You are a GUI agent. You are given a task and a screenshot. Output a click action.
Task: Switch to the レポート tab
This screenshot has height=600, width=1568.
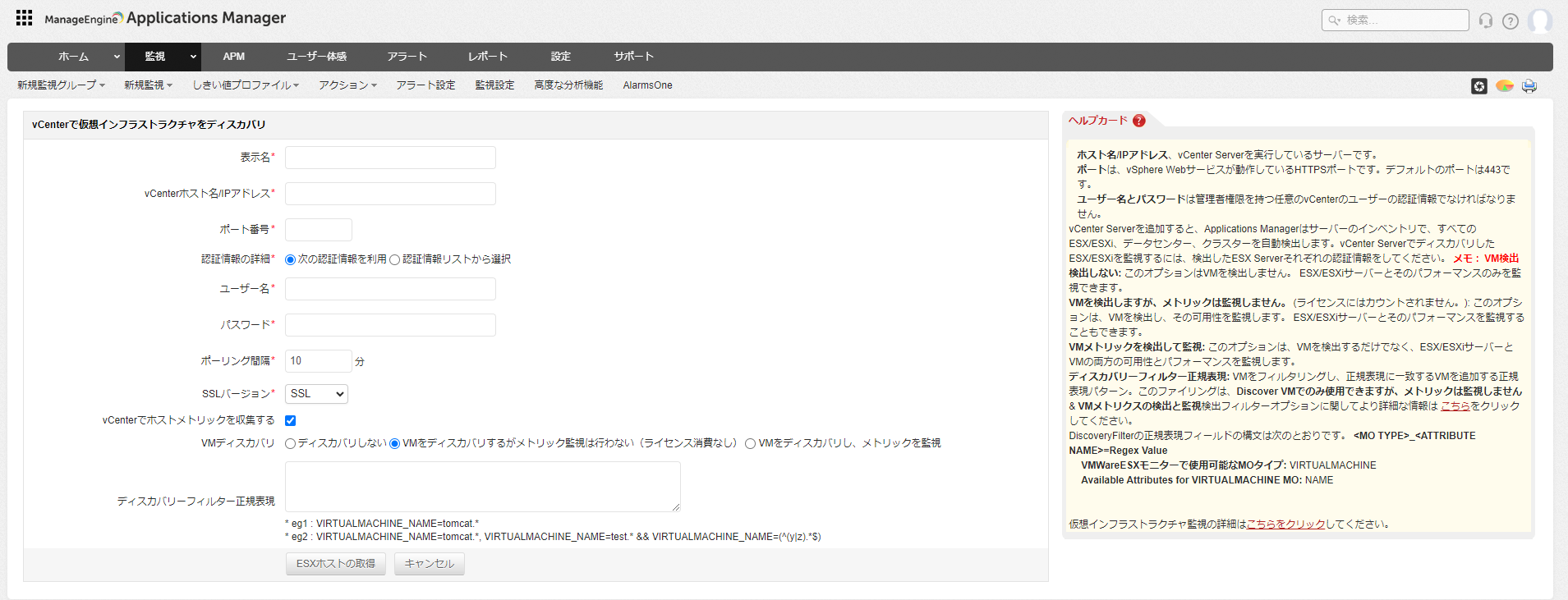[x=487, y=57]
